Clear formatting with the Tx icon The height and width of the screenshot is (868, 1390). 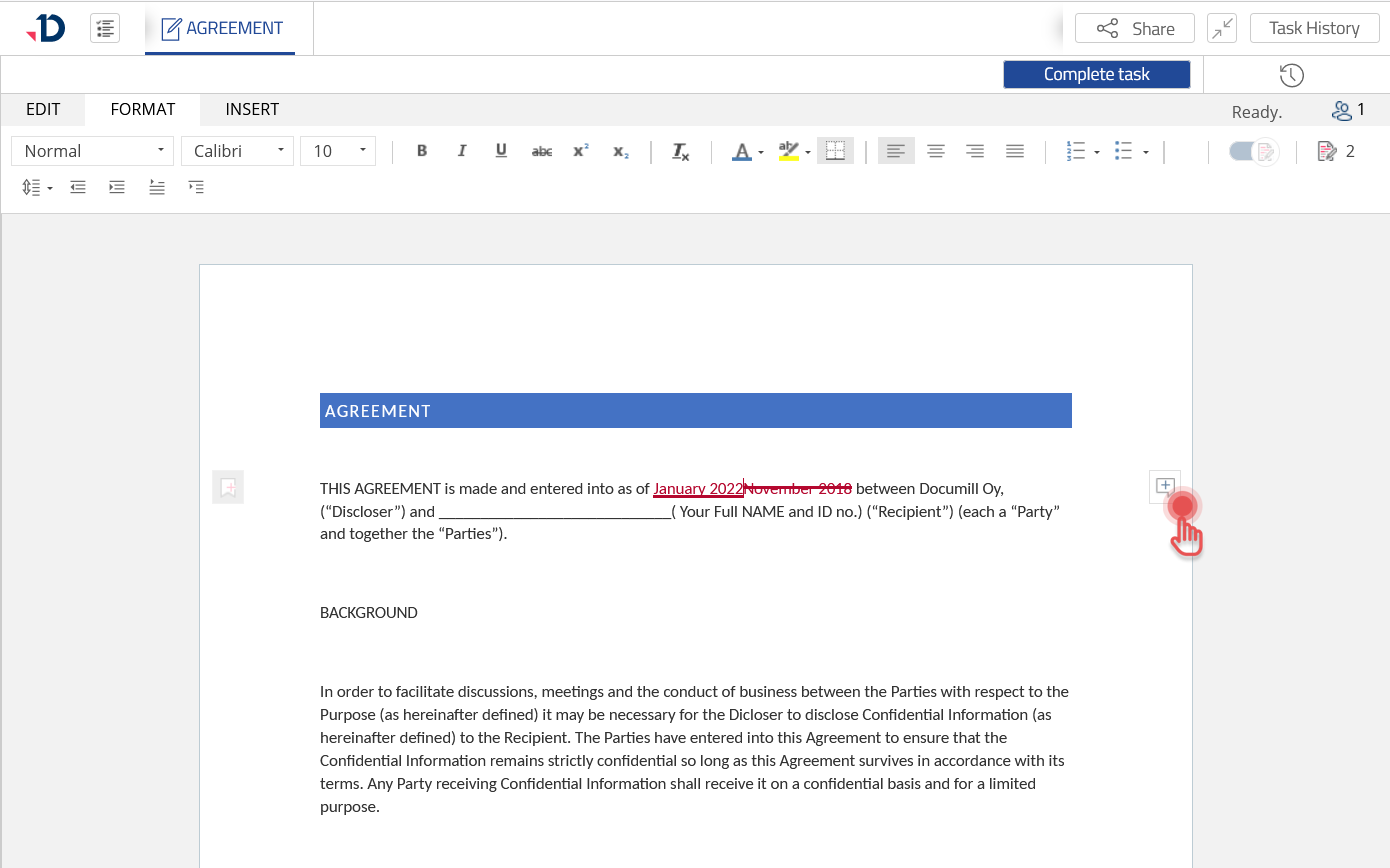[x=680, y=151]
